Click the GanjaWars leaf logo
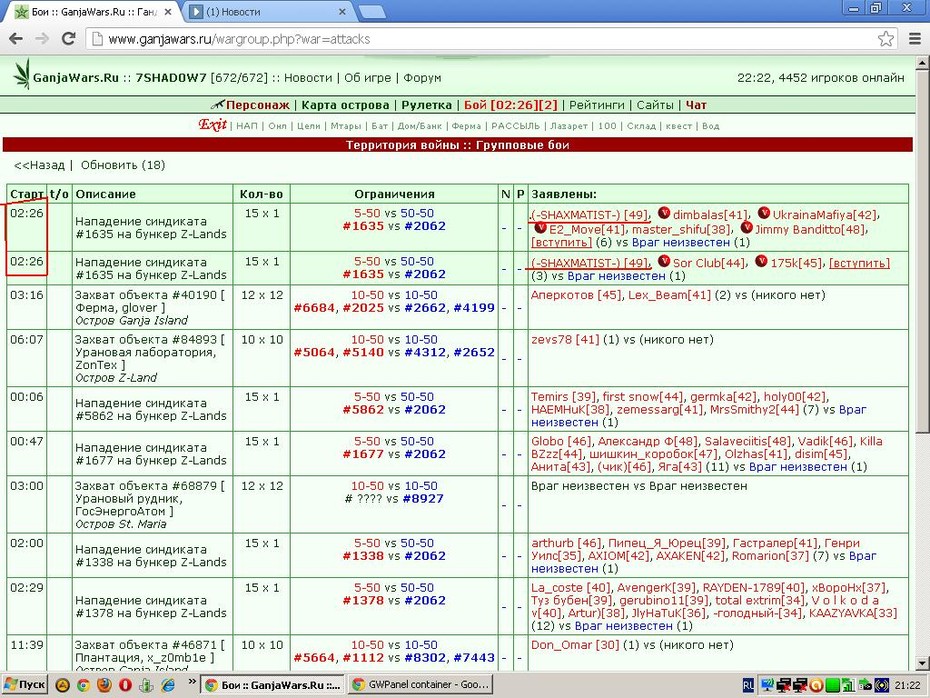930x698 pixels. pyautogui.click(x=22, y=74)
